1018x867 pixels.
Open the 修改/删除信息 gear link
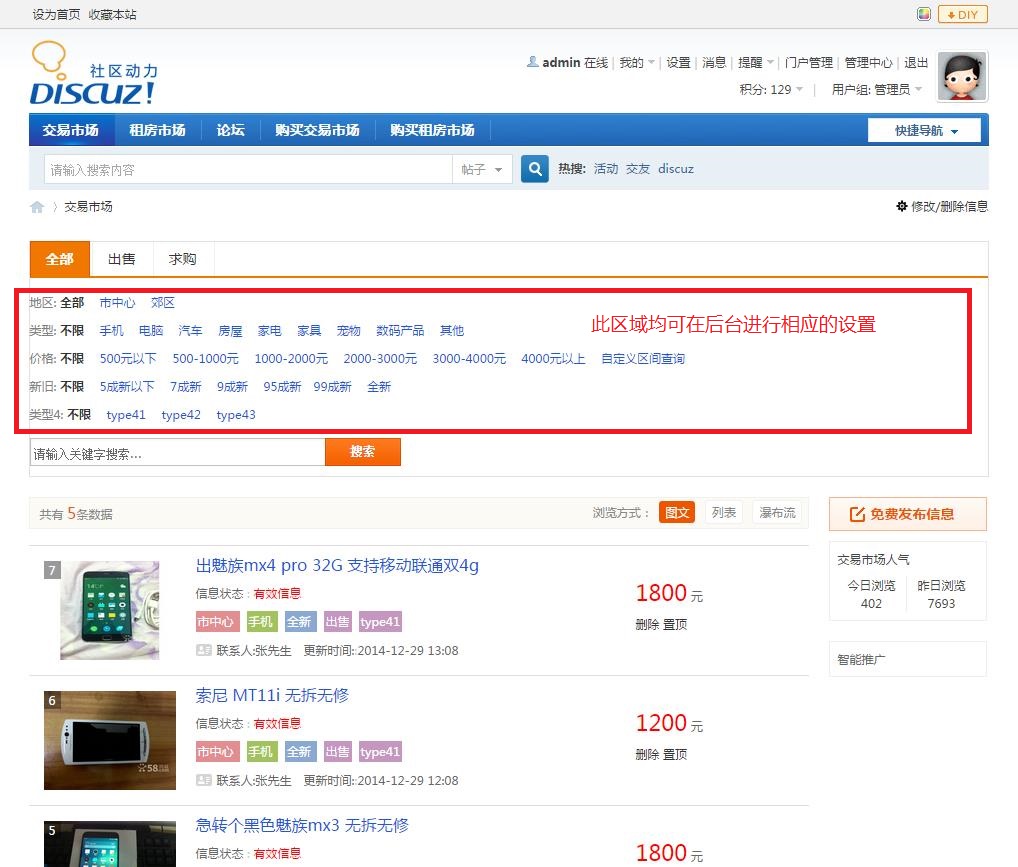[941, 207]
